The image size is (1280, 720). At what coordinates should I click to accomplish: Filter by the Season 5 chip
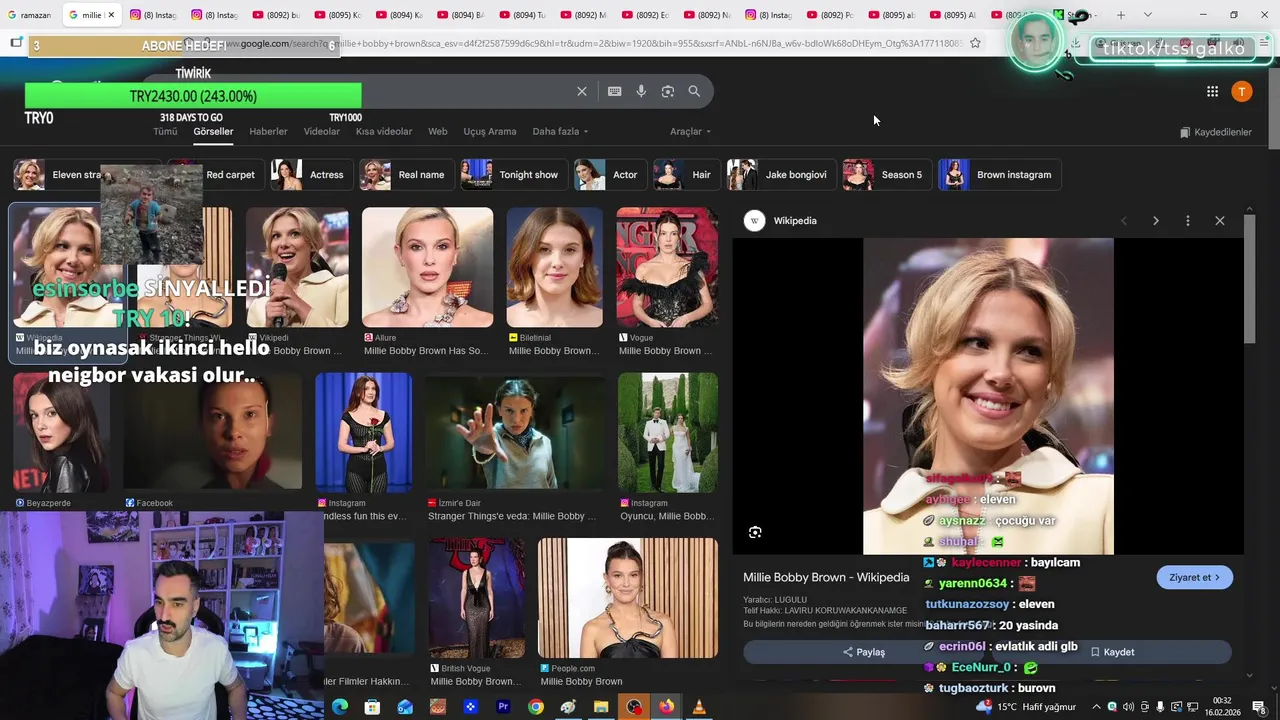(886, 175)
